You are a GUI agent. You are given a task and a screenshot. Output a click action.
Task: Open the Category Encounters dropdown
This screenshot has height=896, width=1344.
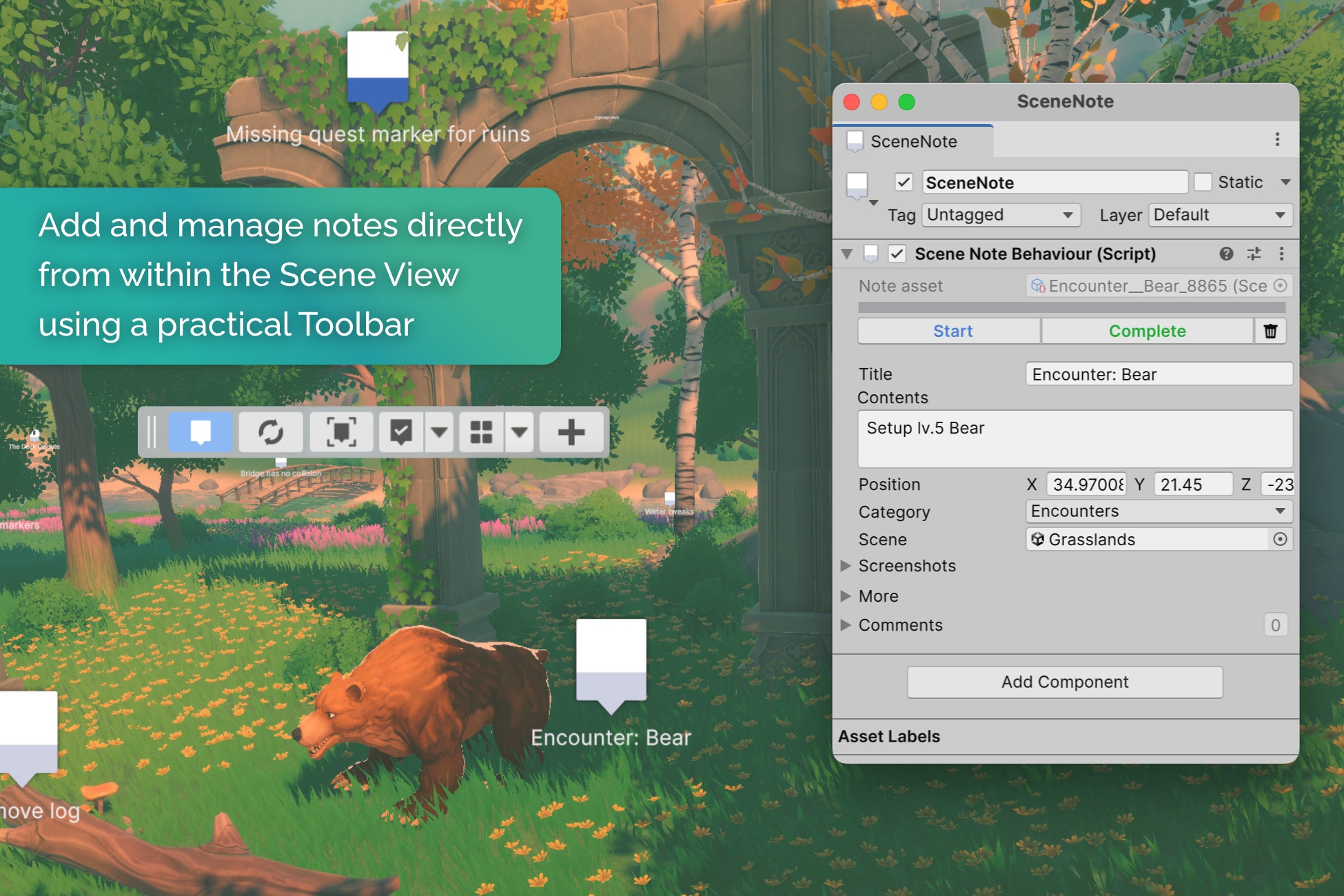coord(1158,511)
